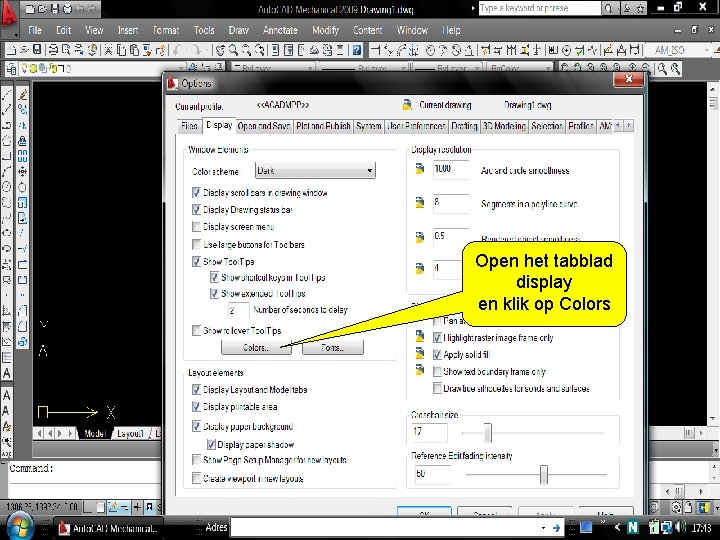Image resolution: width=720 pixels, height=540 pixels.
Task: Enable Use large buttons for Toolbars
Action: click(x=196, y=244)
